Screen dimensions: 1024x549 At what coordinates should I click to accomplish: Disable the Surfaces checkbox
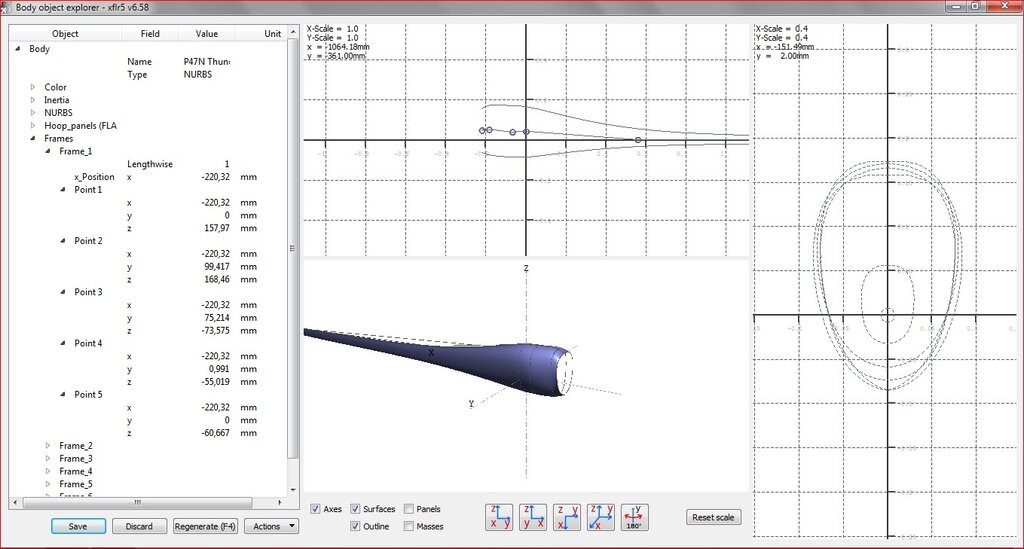pyautogui.click(x=356, y=509)
